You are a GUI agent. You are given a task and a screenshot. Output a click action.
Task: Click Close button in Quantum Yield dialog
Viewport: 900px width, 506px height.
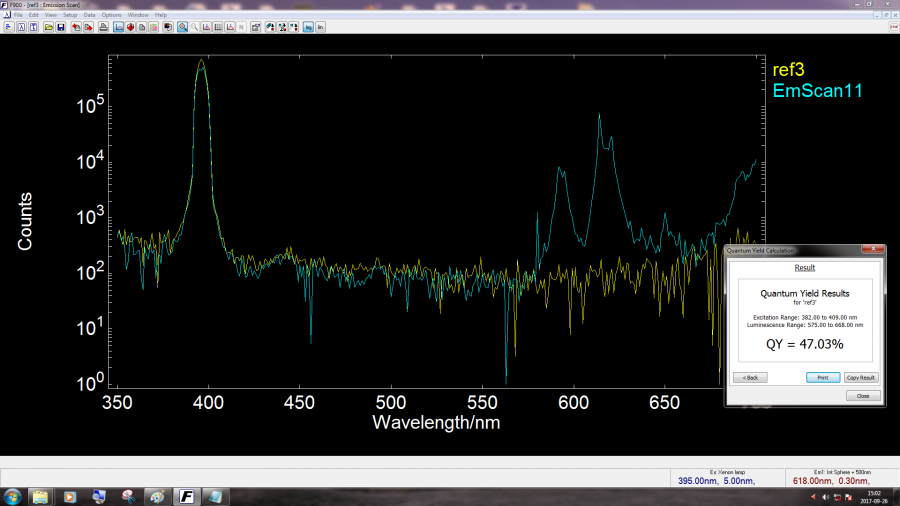[863, 396]
